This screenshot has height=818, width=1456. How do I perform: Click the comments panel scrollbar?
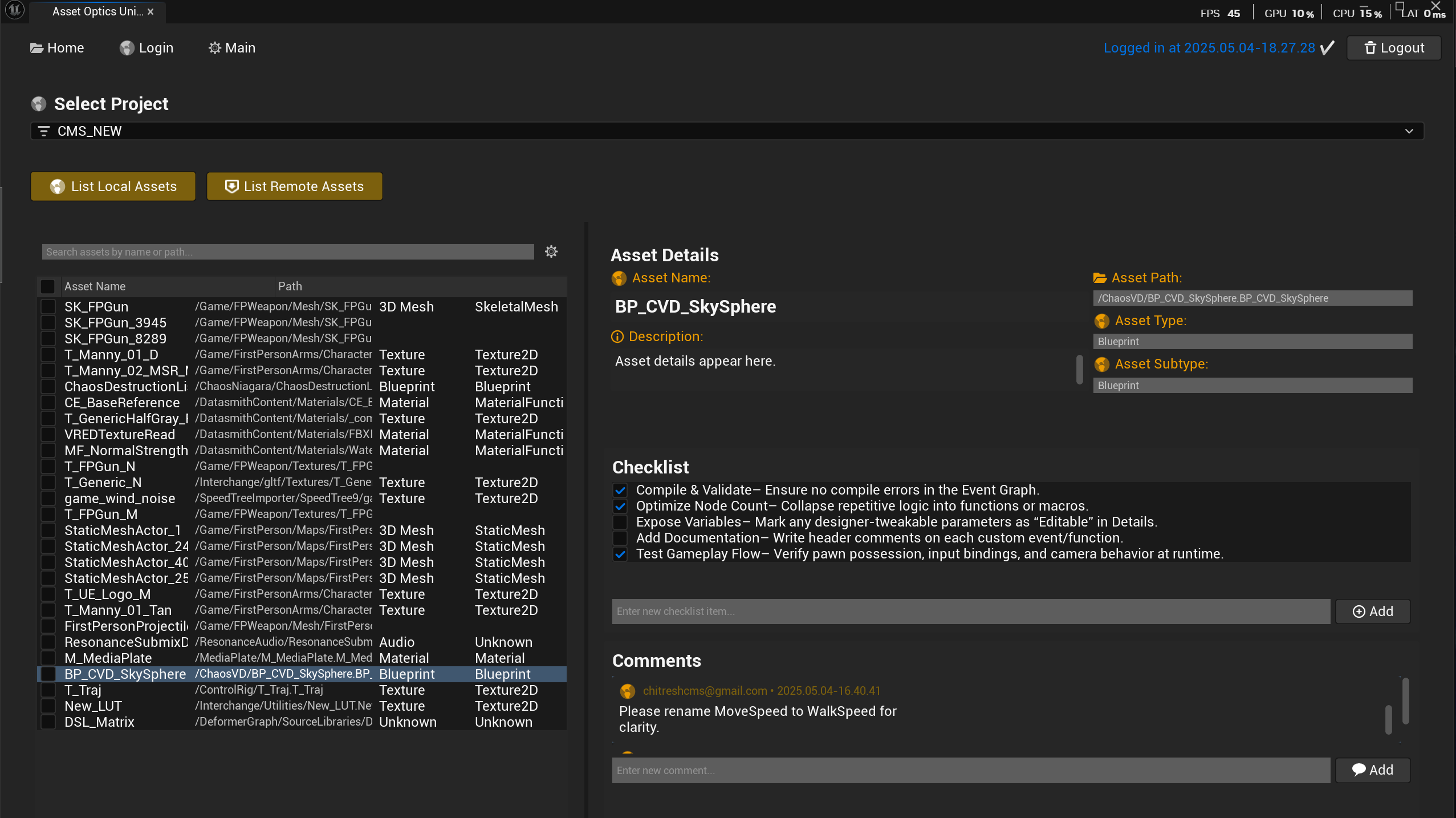point(1406,700)
